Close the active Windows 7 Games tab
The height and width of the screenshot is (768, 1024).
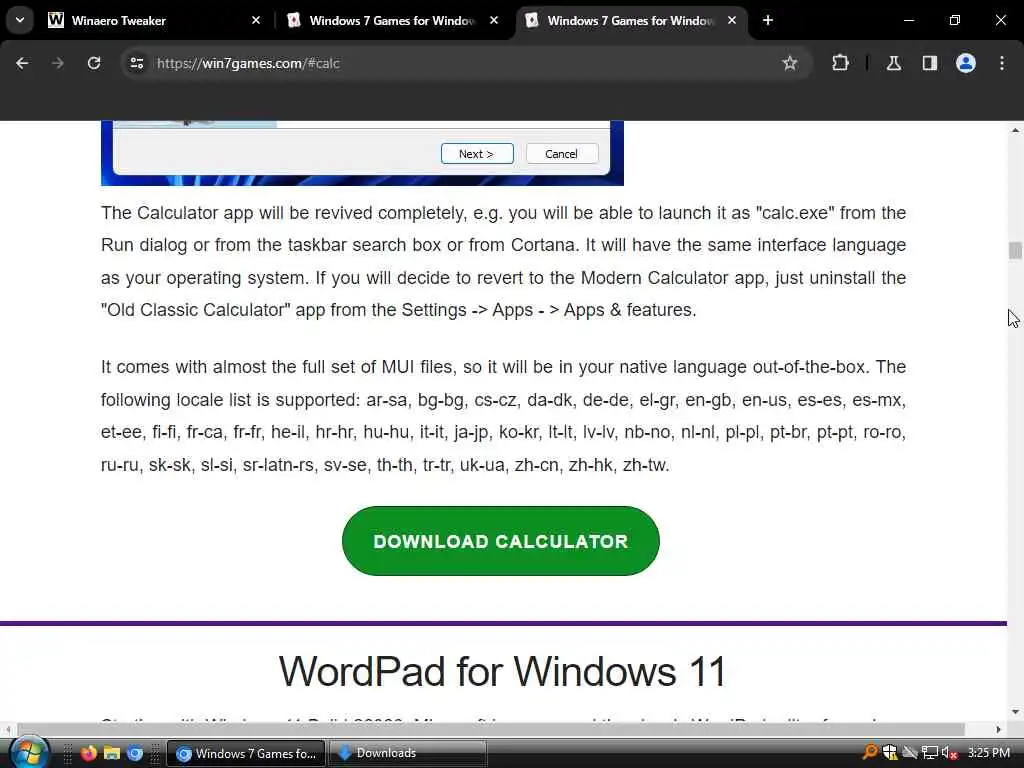point(732,20)
